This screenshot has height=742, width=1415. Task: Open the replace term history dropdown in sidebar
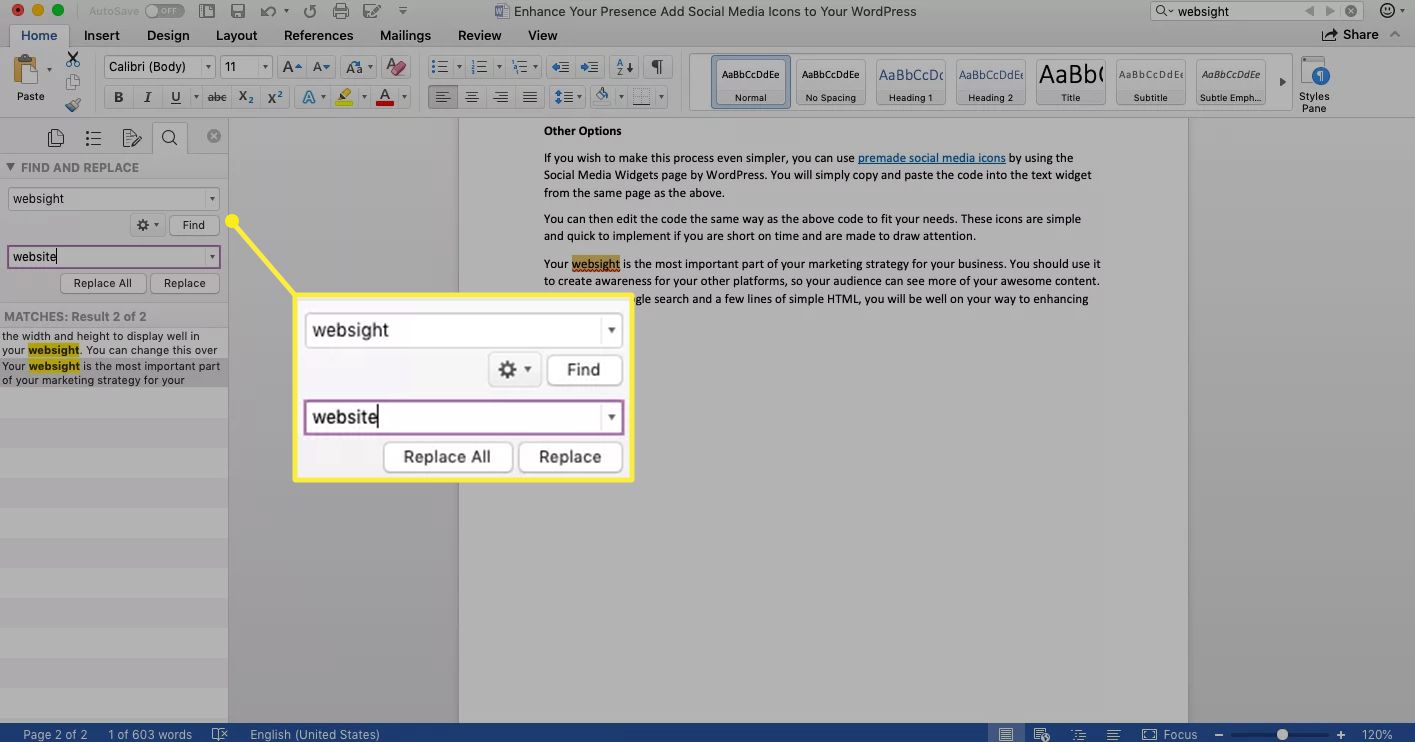(212, 257)
